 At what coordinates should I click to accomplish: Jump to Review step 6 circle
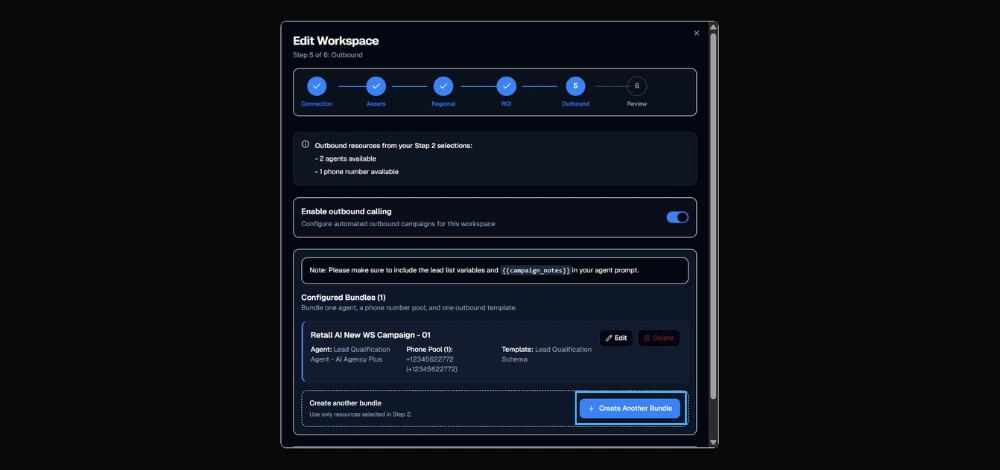(x=636, y=86)
